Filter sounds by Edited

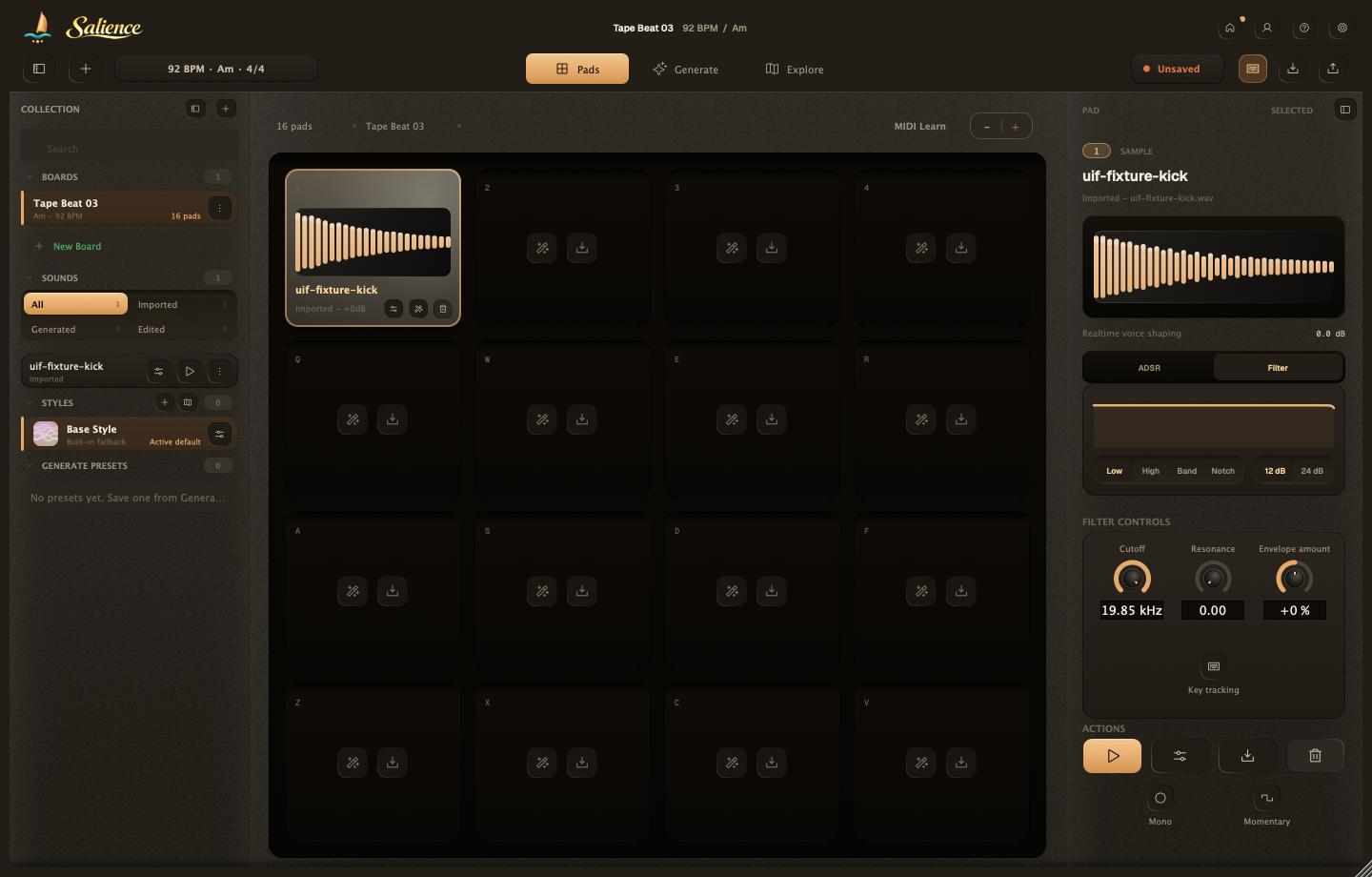[182, 329]
